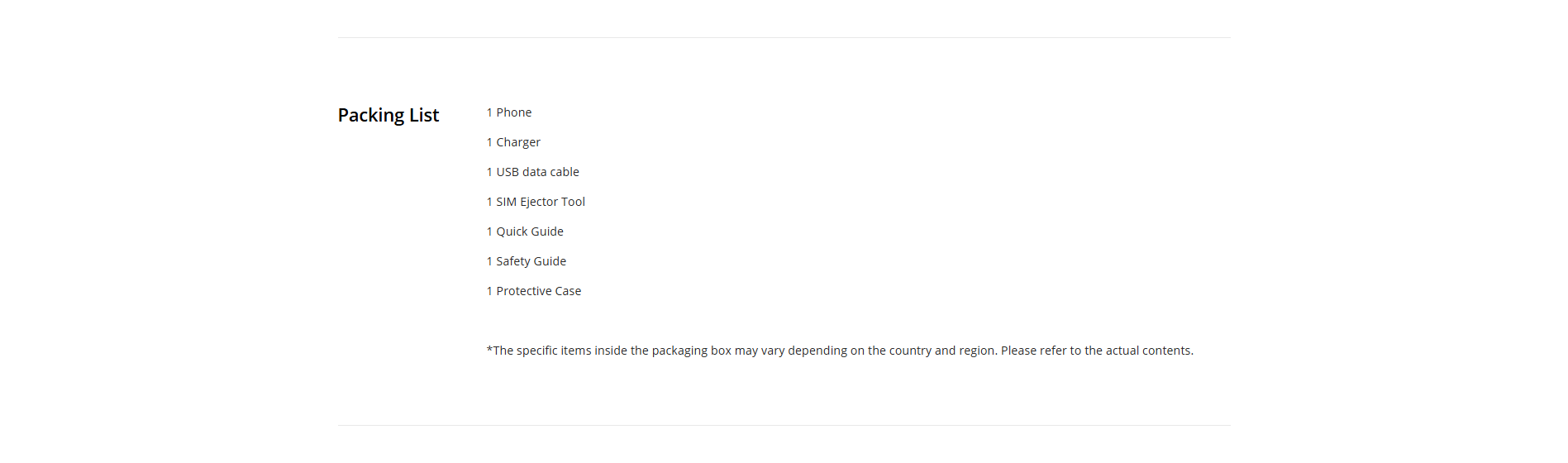This screenshot has height=463, width=1568.
Task: Click the "Phone" packing list item
Action: point(513,112)
